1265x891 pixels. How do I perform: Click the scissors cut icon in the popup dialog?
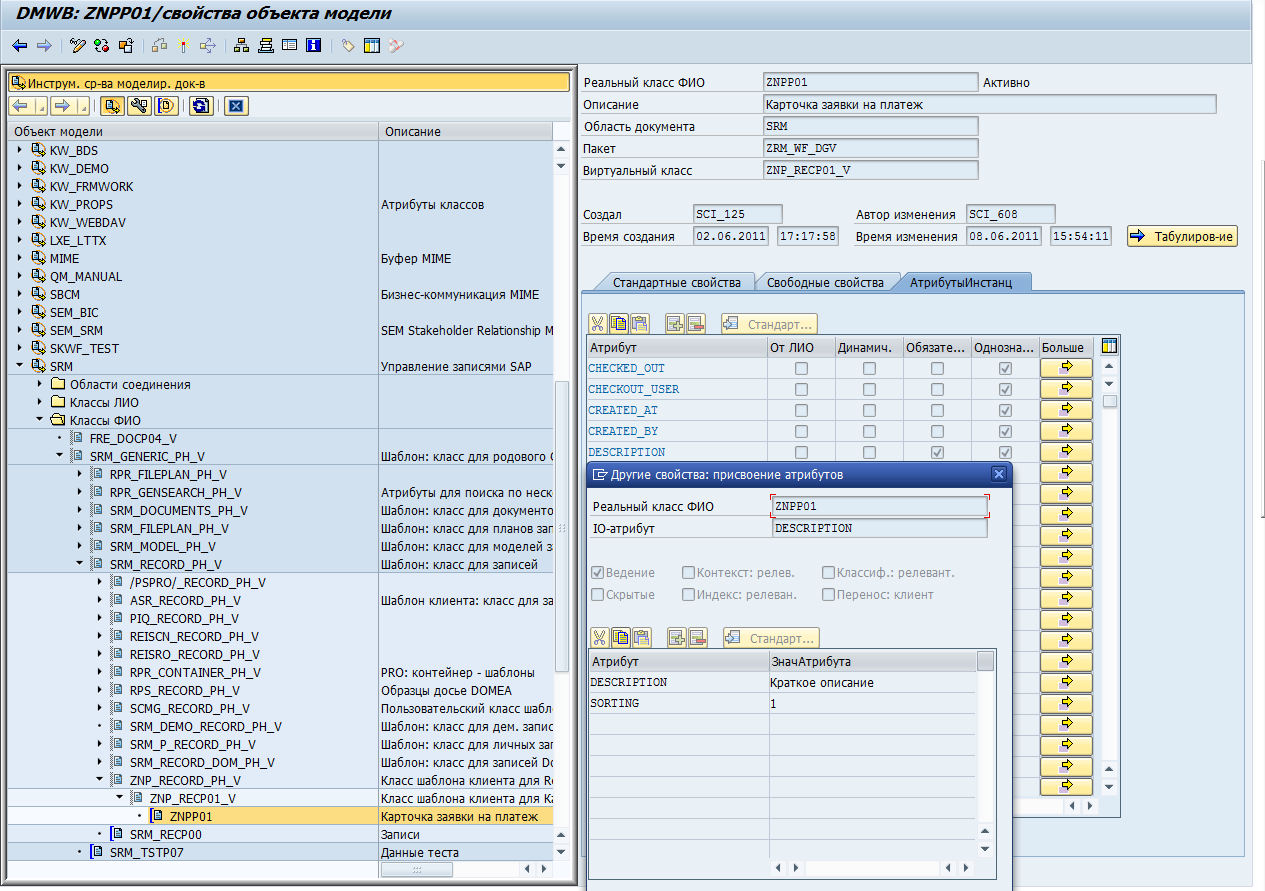tap(600, 638)
